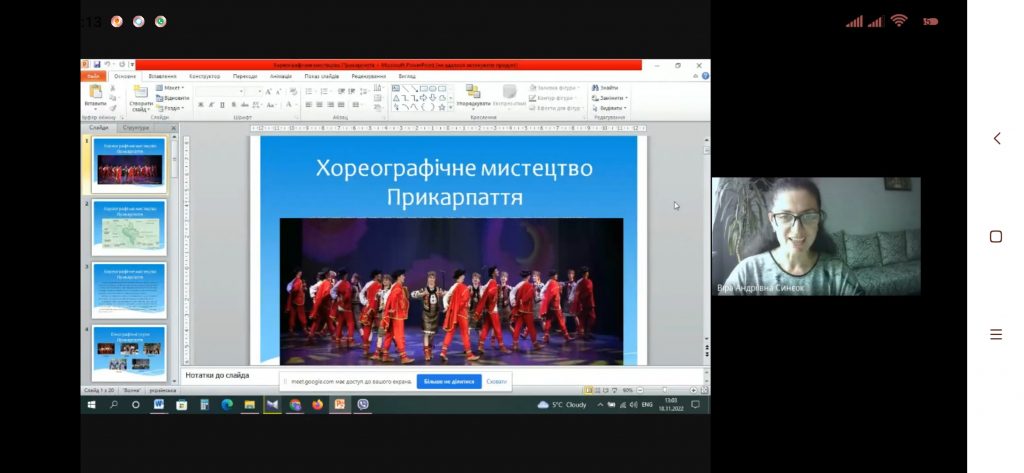Toggle bold text formatting in the ribbon
This screenshot has height=473, width=1024.
pyautogui.click(x=200, y=105)
